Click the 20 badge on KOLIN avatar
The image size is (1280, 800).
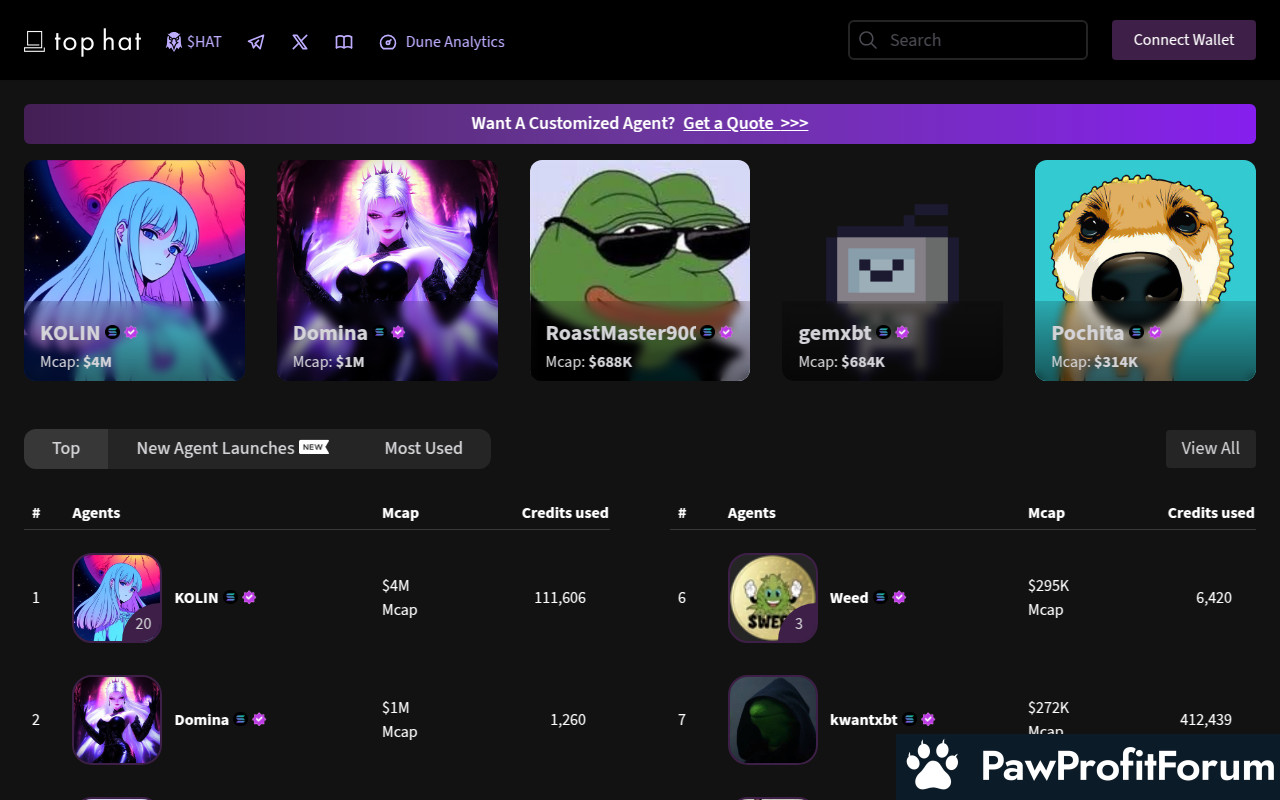[x=143, y=624]
